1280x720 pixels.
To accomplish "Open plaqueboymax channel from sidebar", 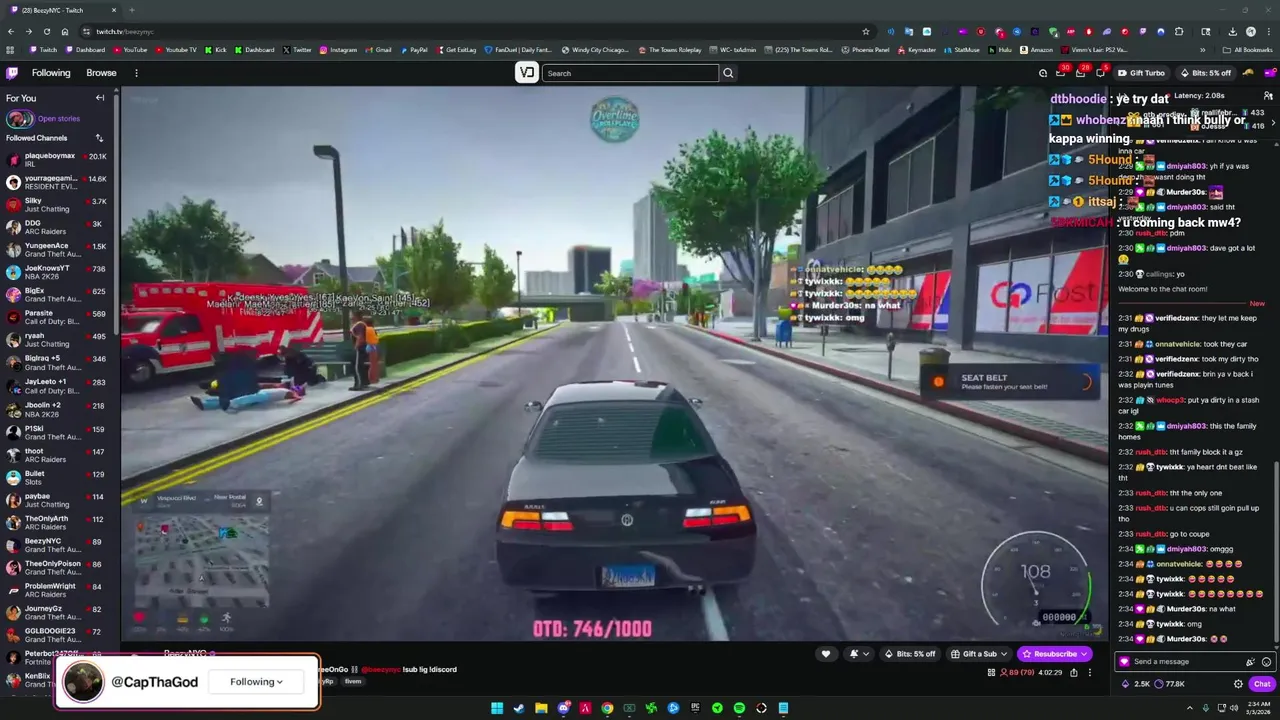I will pos(57,160).
